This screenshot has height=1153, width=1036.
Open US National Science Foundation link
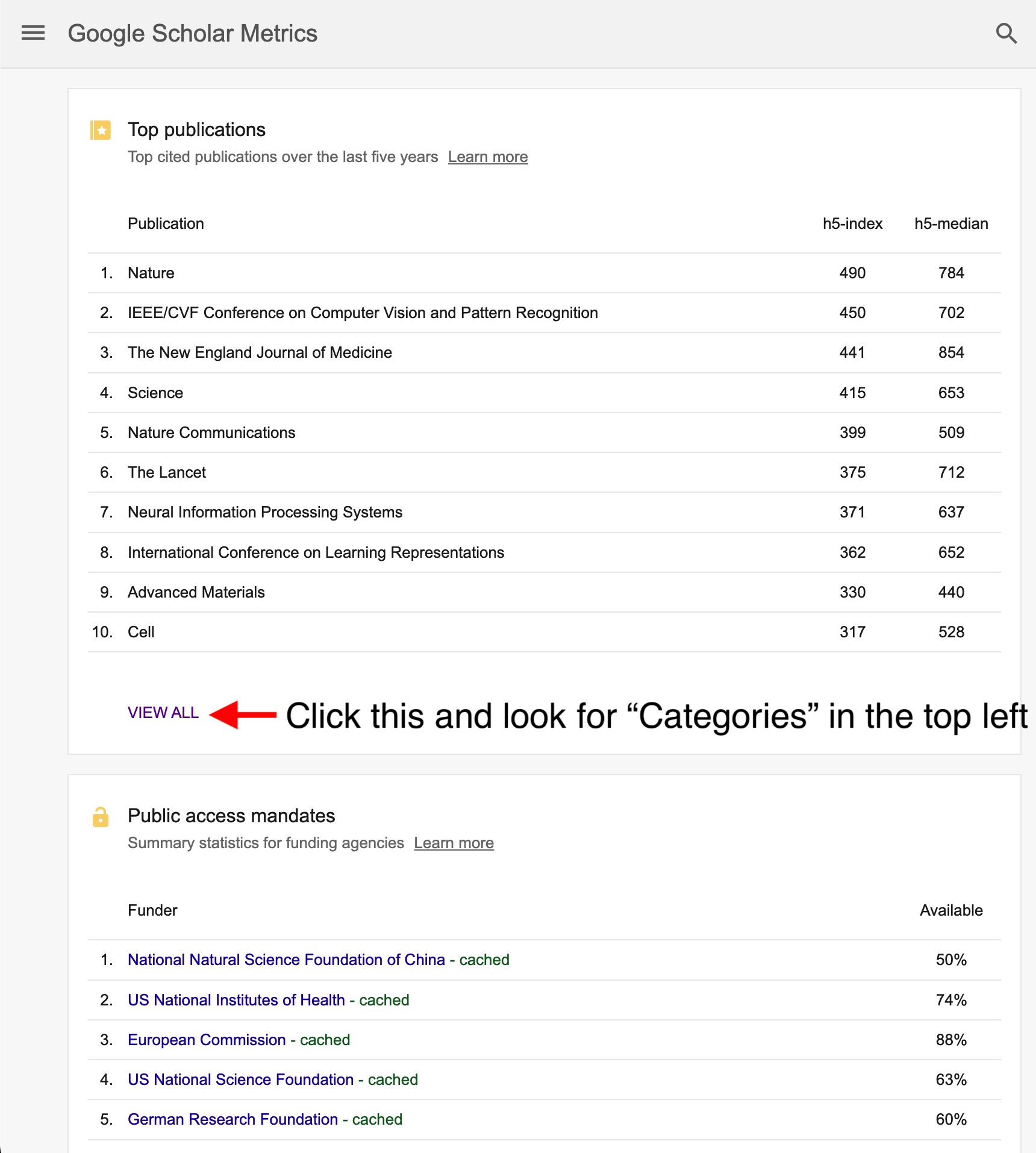pos(240,1080)
